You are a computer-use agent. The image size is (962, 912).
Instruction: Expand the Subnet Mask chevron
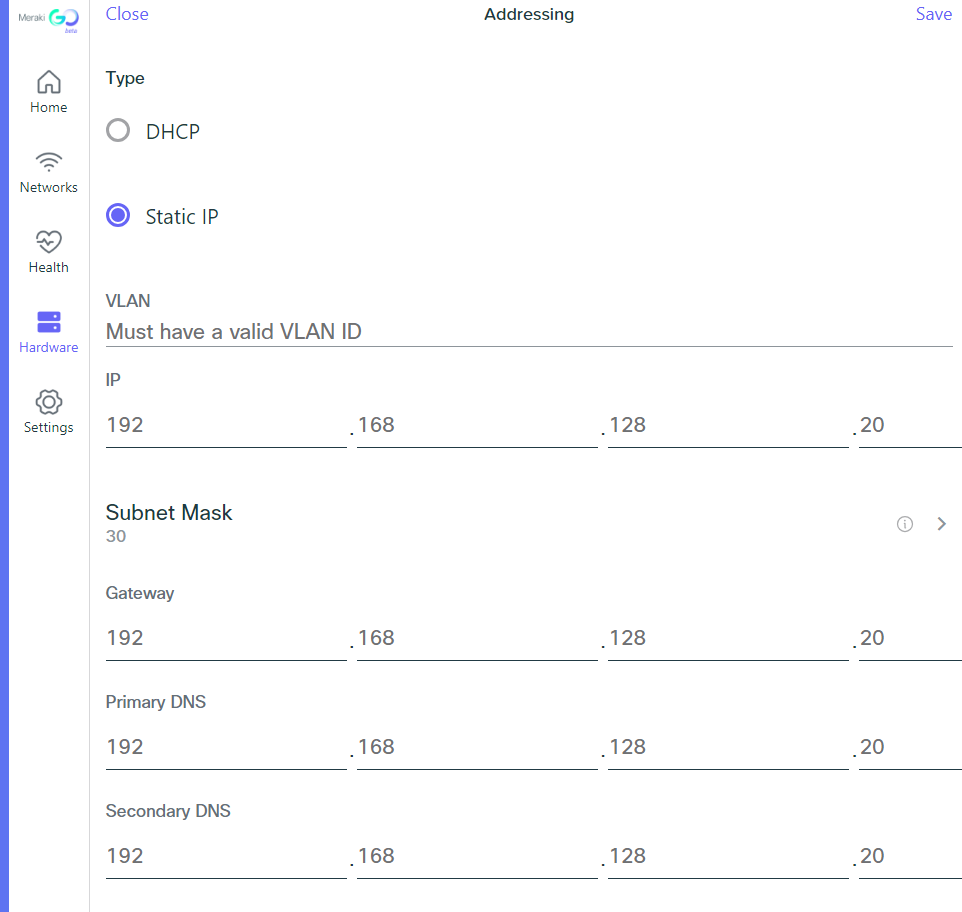[941, 524]
